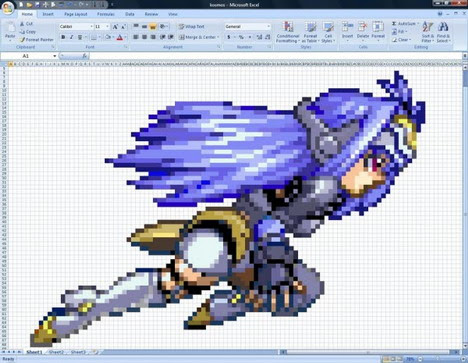Viewport: 468px width, 363px height.
Task: Toggle Bold formatting
Action: coord(63,37)
